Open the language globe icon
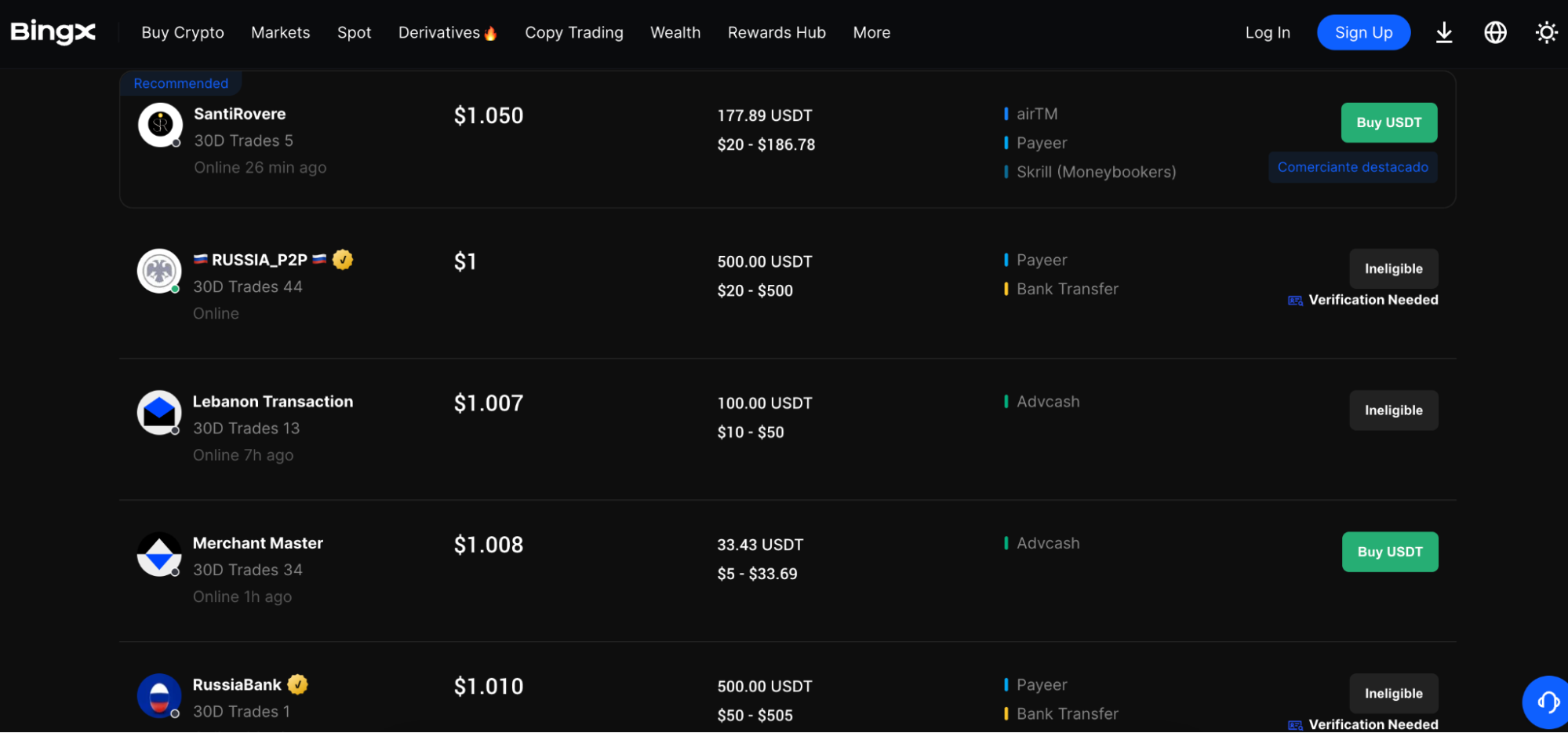1568x733 pixels. tap(1495, 32)
